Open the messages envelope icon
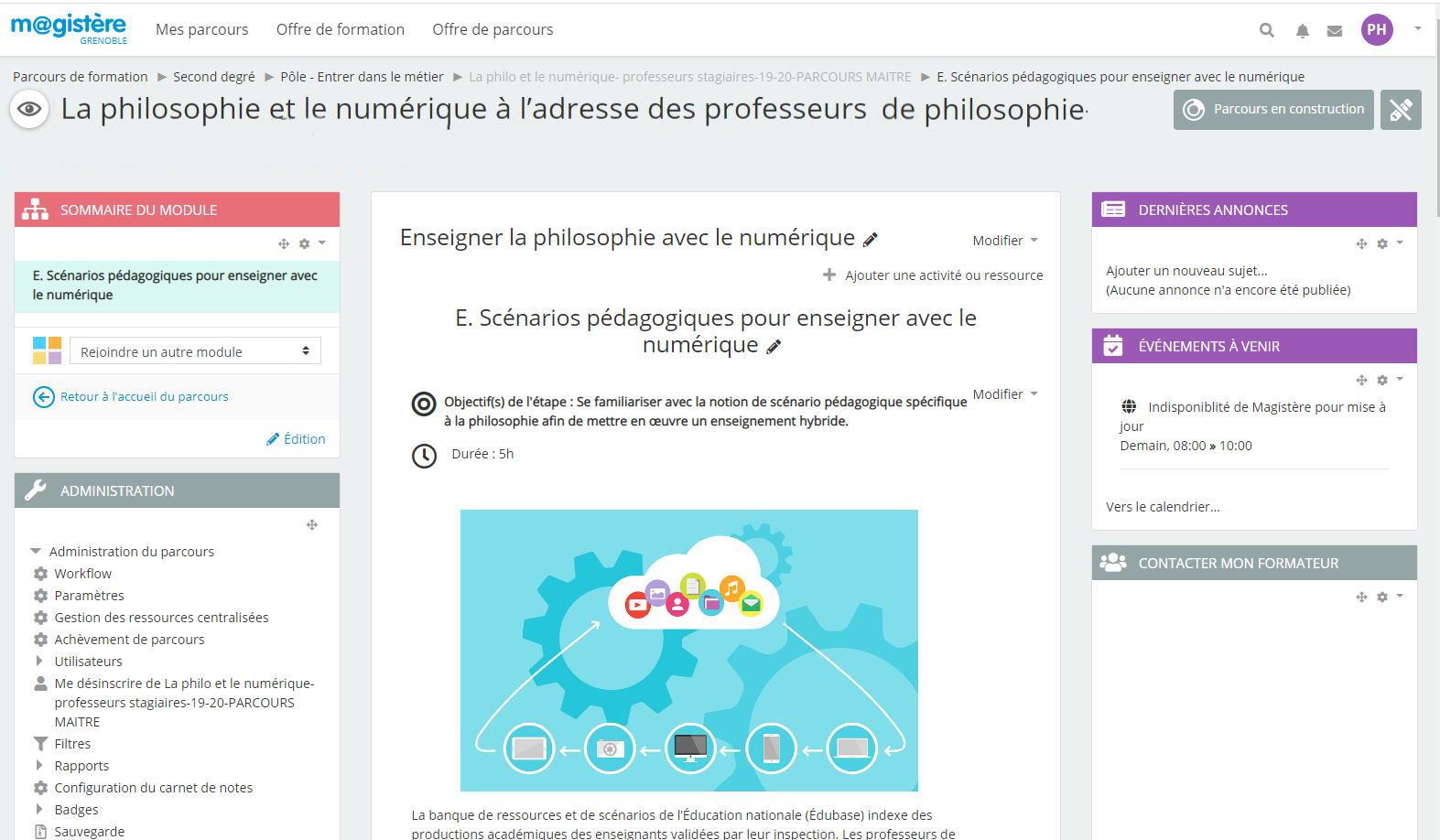Viewport: 1440px width, 840px height. 1335,30
